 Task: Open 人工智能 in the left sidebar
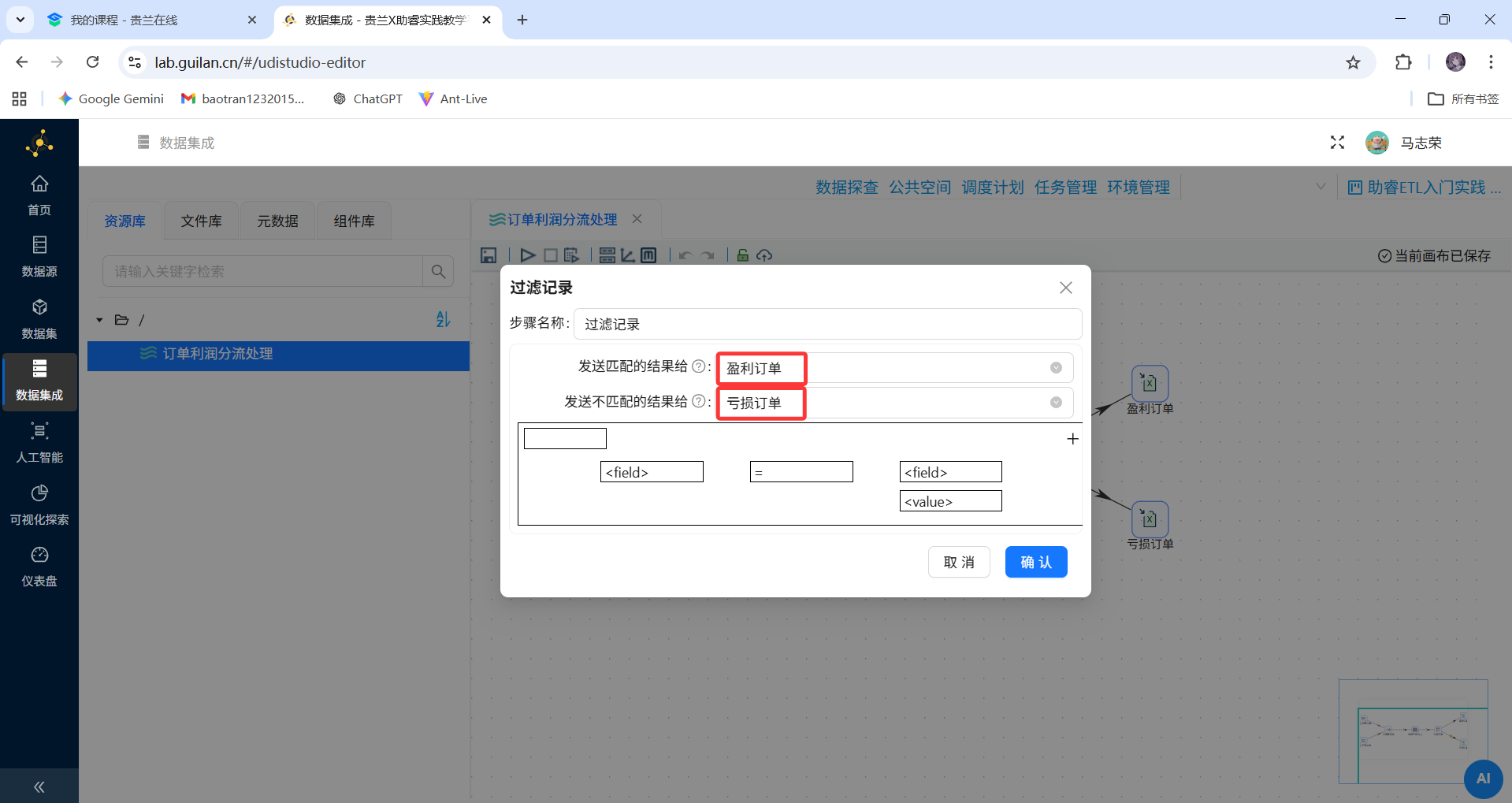coord(39,443)
